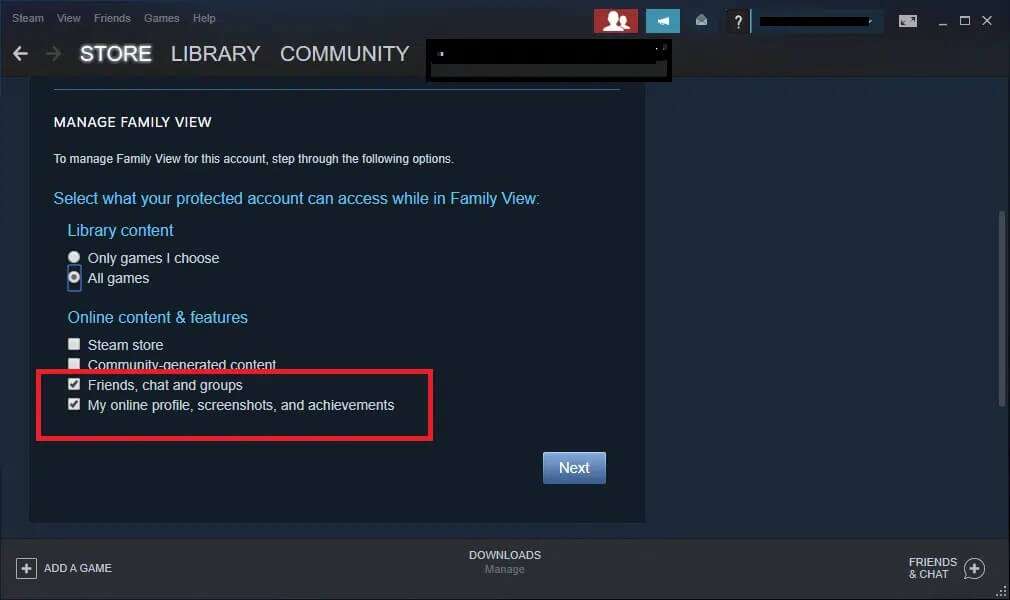Image resolution: width=1010 pixels, height=600 pixels.
Task: Click the Friends & Chat plus icon
Action: pyautogui.click(x=974, y=568)
